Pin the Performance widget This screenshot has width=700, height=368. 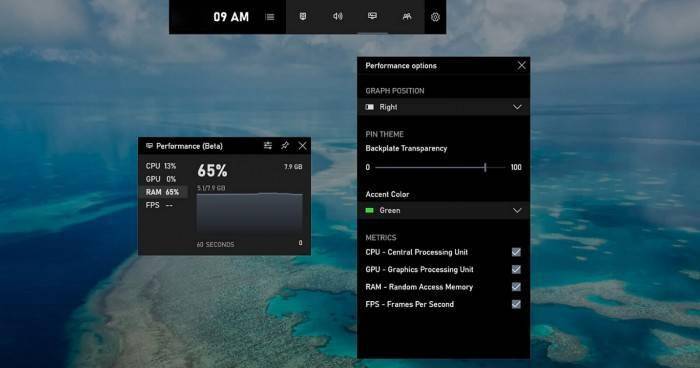coord(285,146)
